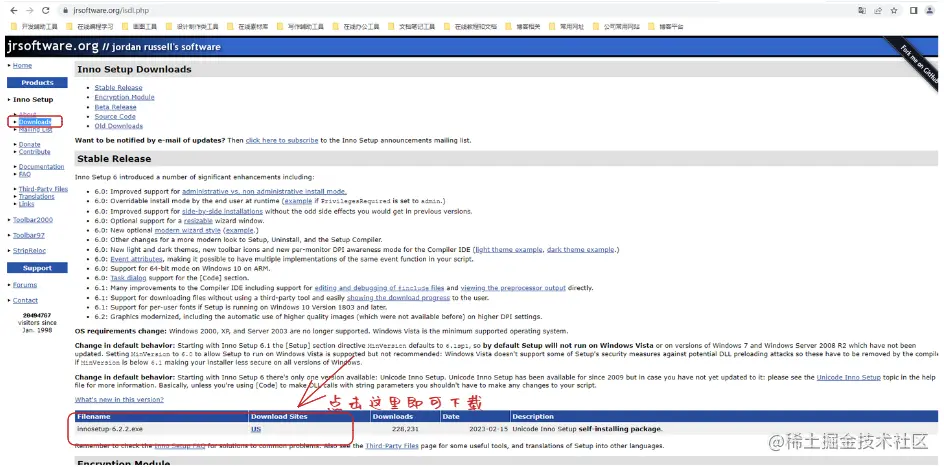Jump to the Beta Release link
The image size is (944, 467).
(116, 107)
